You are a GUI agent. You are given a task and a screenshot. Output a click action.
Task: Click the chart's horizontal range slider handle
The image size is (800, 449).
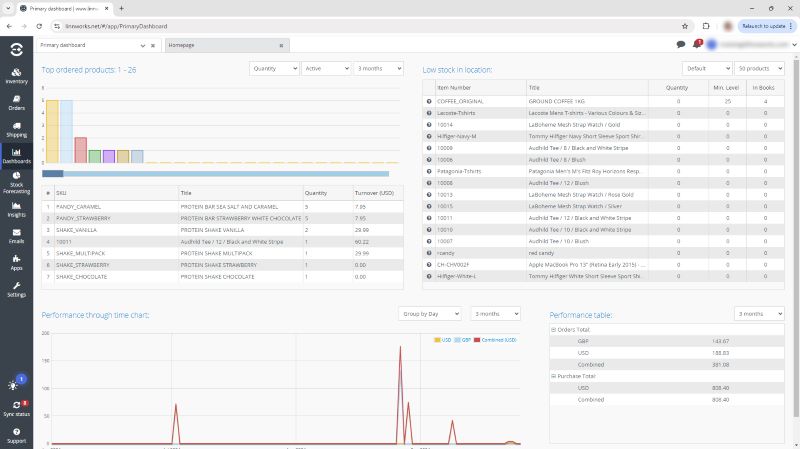53,173
